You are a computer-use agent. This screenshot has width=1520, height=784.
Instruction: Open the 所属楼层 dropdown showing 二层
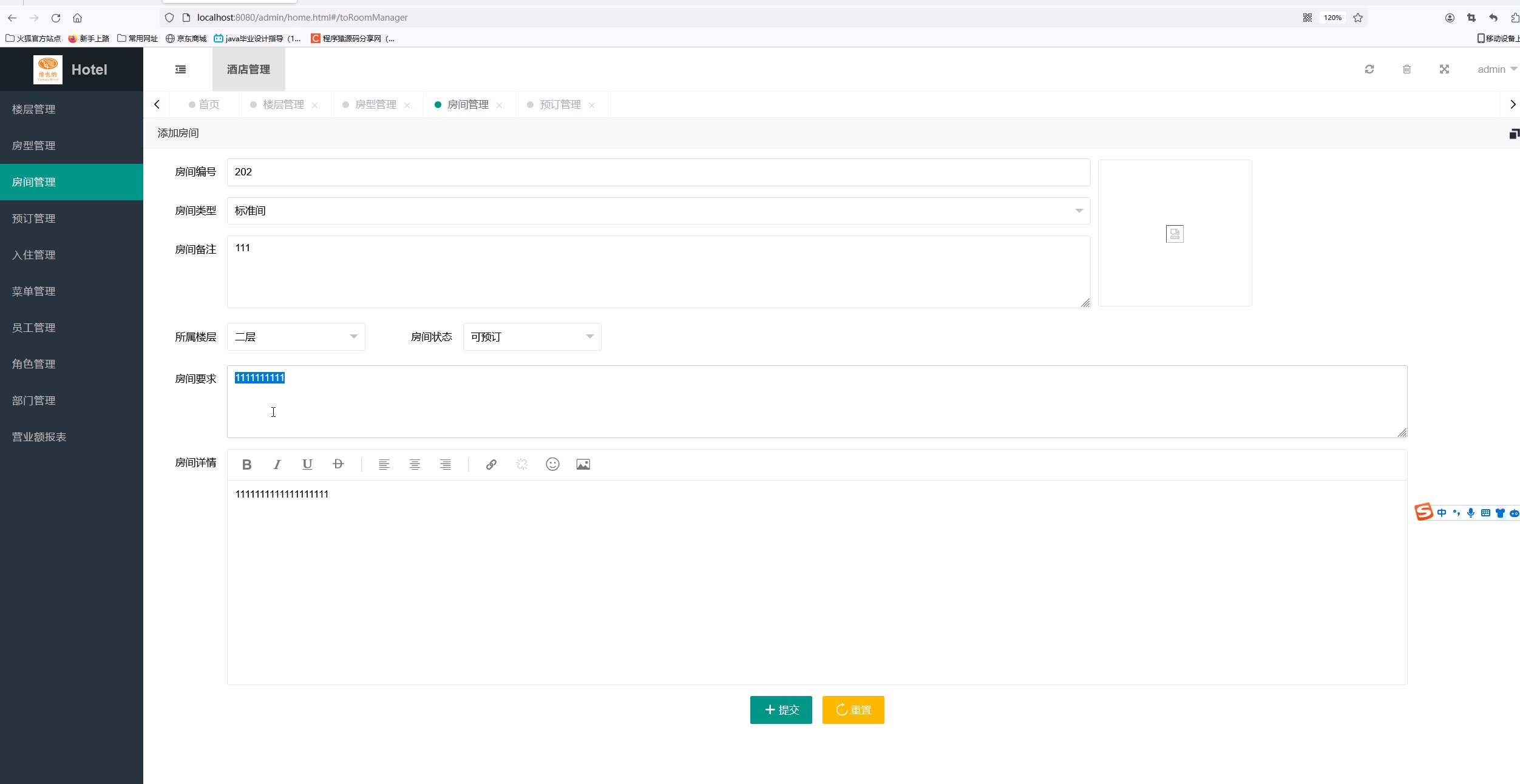click(x=296, y=337)
